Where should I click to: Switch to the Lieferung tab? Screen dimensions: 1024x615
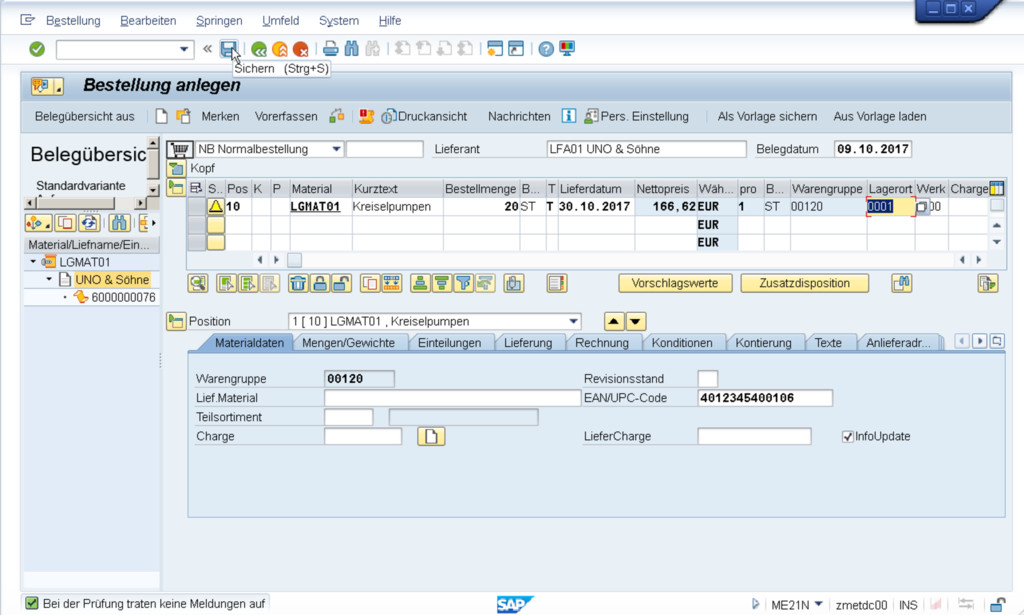[528, 342]
